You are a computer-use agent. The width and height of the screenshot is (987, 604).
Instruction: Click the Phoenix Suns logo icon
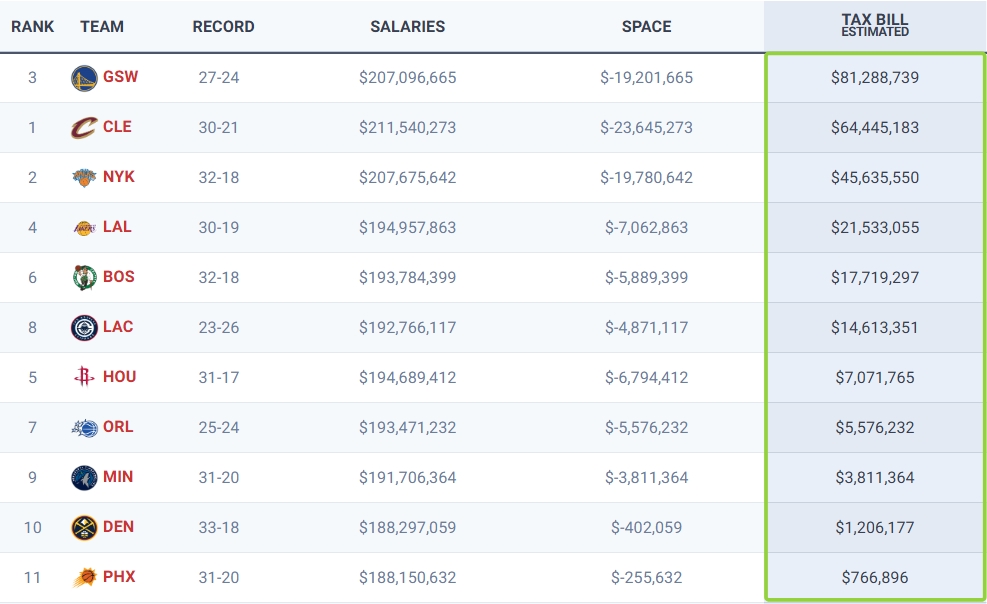[84, 578]
